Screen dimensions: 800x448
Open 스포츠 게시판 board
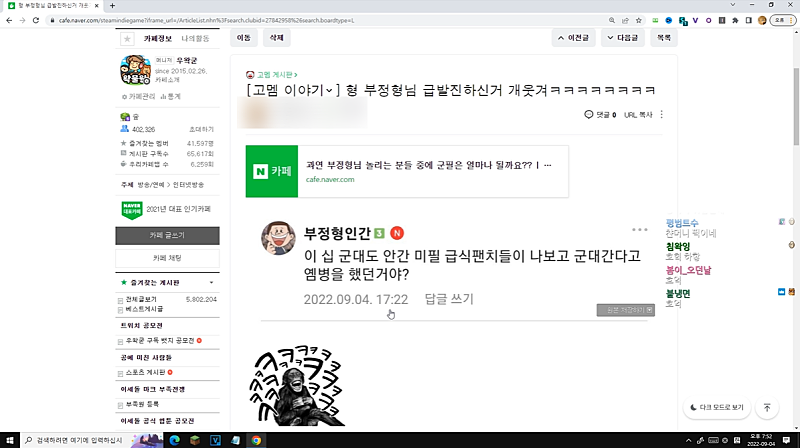(145, 372)
